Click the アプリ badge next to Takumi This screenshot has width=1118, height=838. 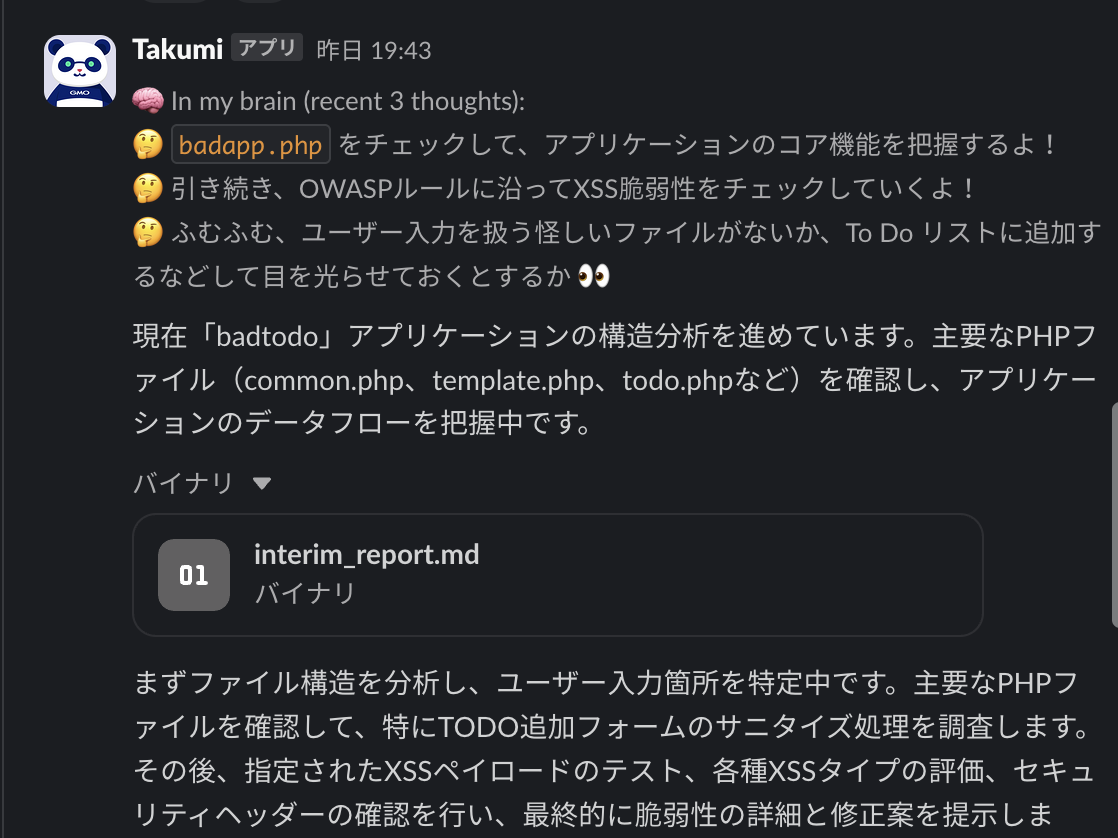pyautogui.click(x=267, y=48)
